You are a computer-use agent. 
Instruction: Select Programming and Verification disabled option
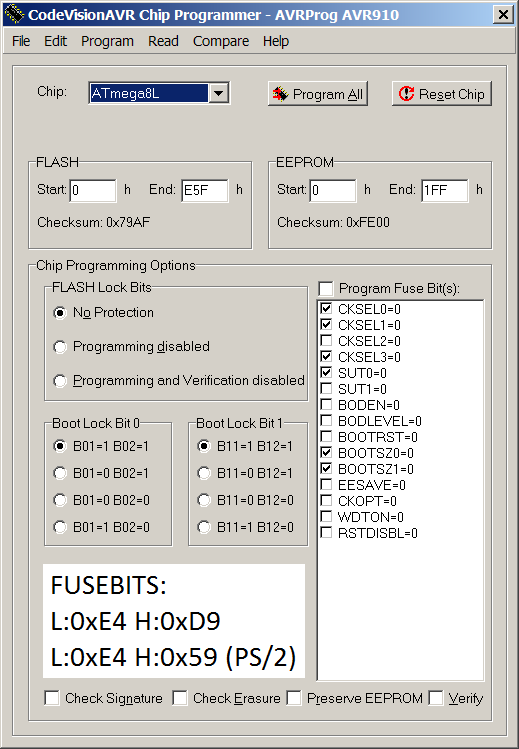point(60,381)
